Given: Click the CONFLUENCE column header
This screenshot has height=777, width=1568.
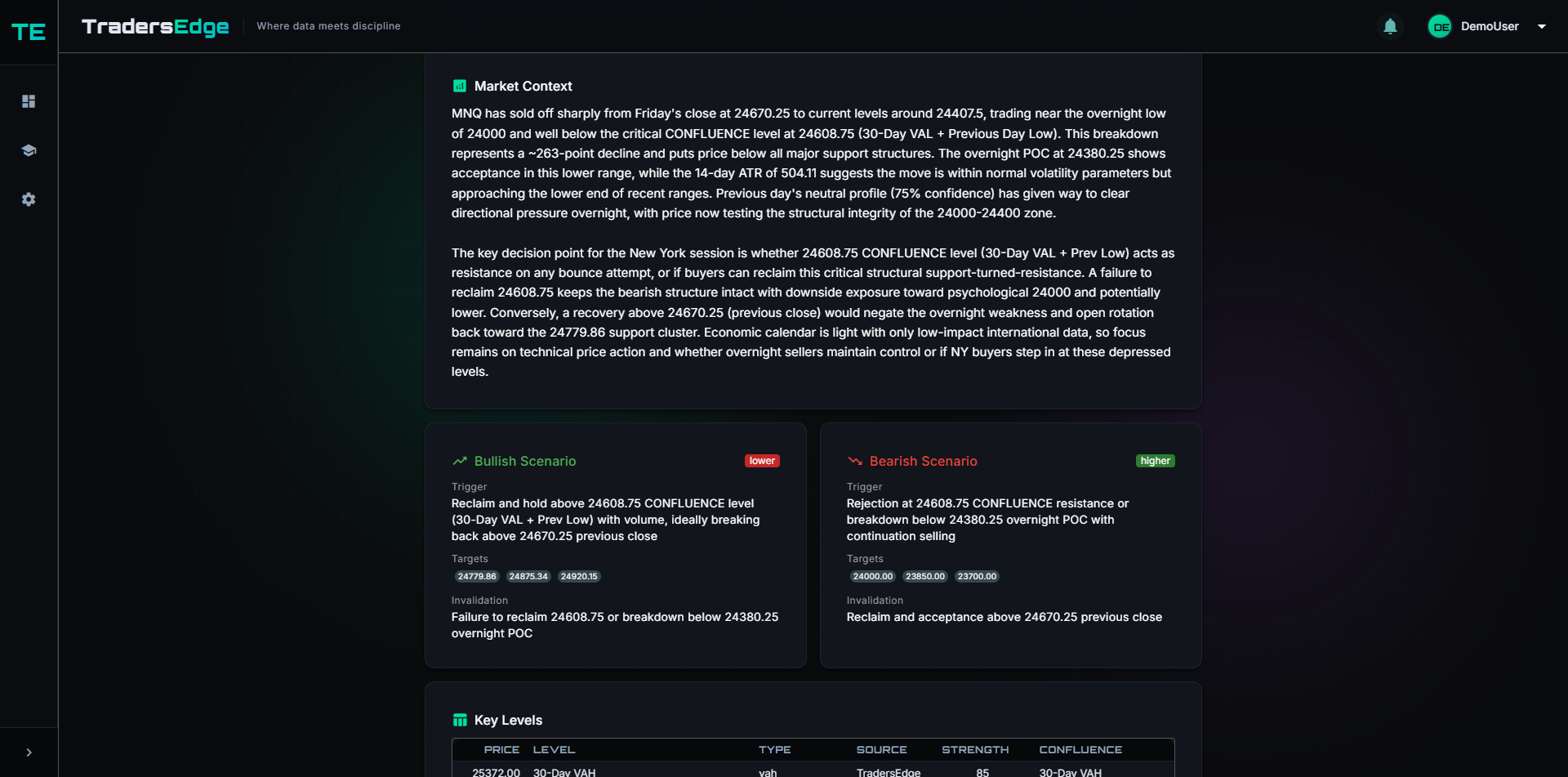Looking at the screenshot, I should 1080,749.
